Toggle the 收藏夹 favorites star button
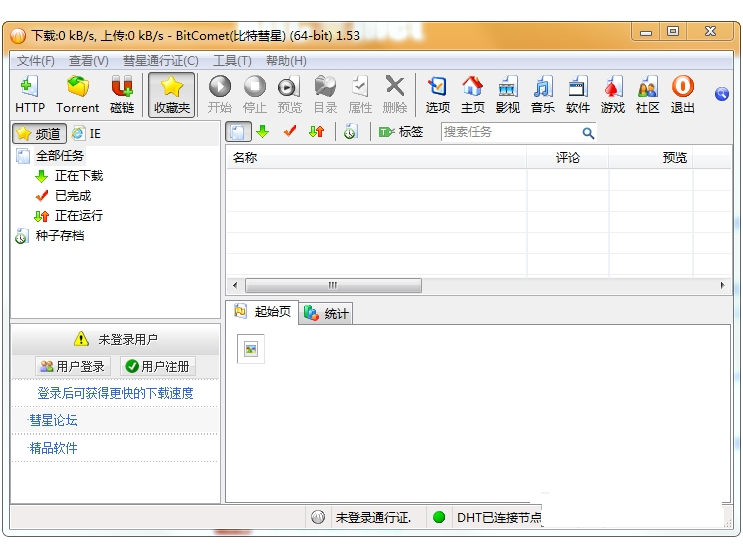Screen dimensions: 743x555 (x=172, y=94)
